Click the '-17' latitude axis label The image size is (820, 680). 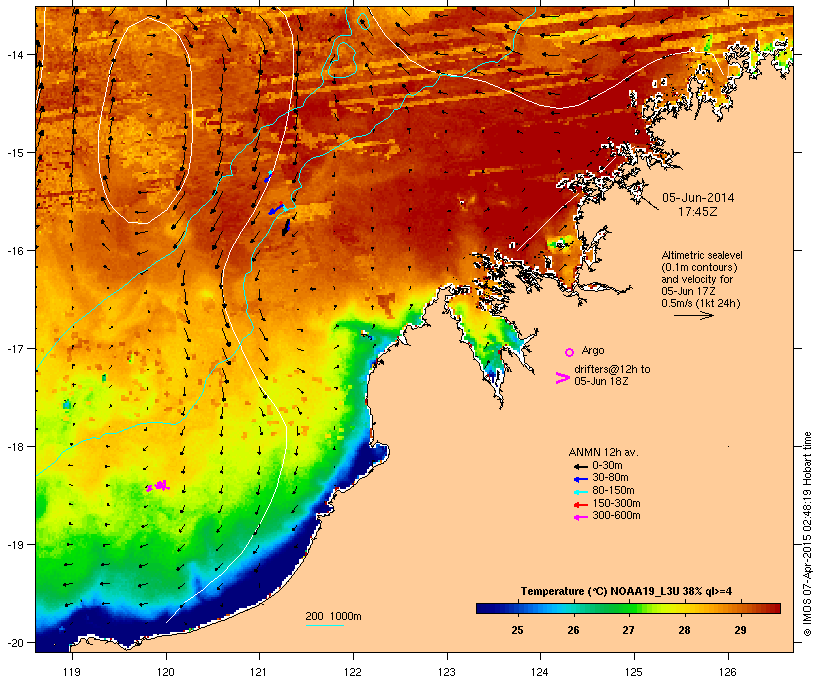click(x=14, y=349)
